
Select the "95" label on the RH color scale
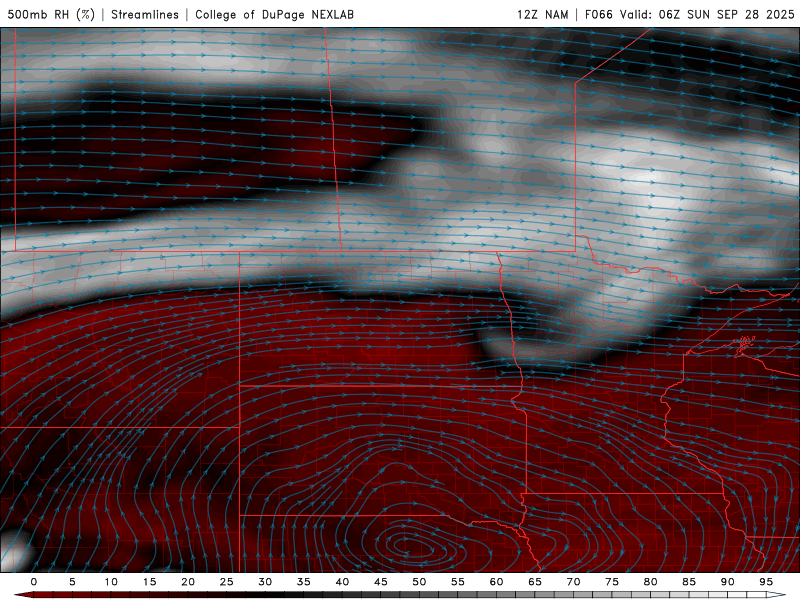(766, 582)
